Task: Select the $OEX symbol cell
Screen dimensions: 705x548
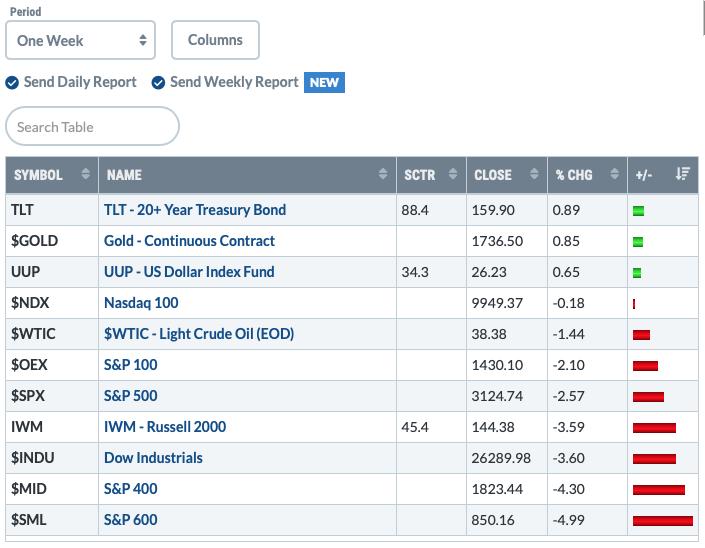Action: point(52,365)
